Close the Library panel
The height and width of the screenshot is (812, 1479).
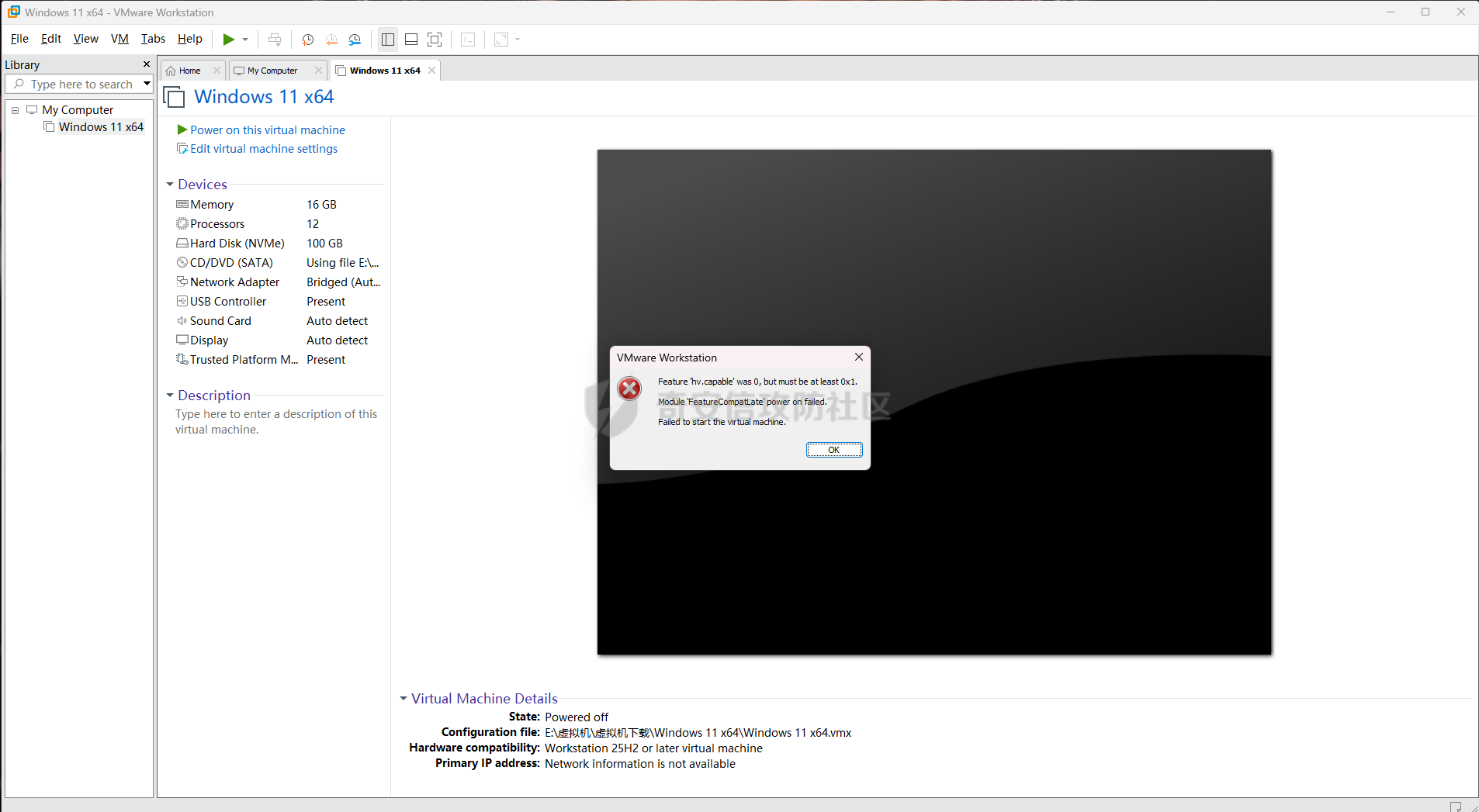147,64
